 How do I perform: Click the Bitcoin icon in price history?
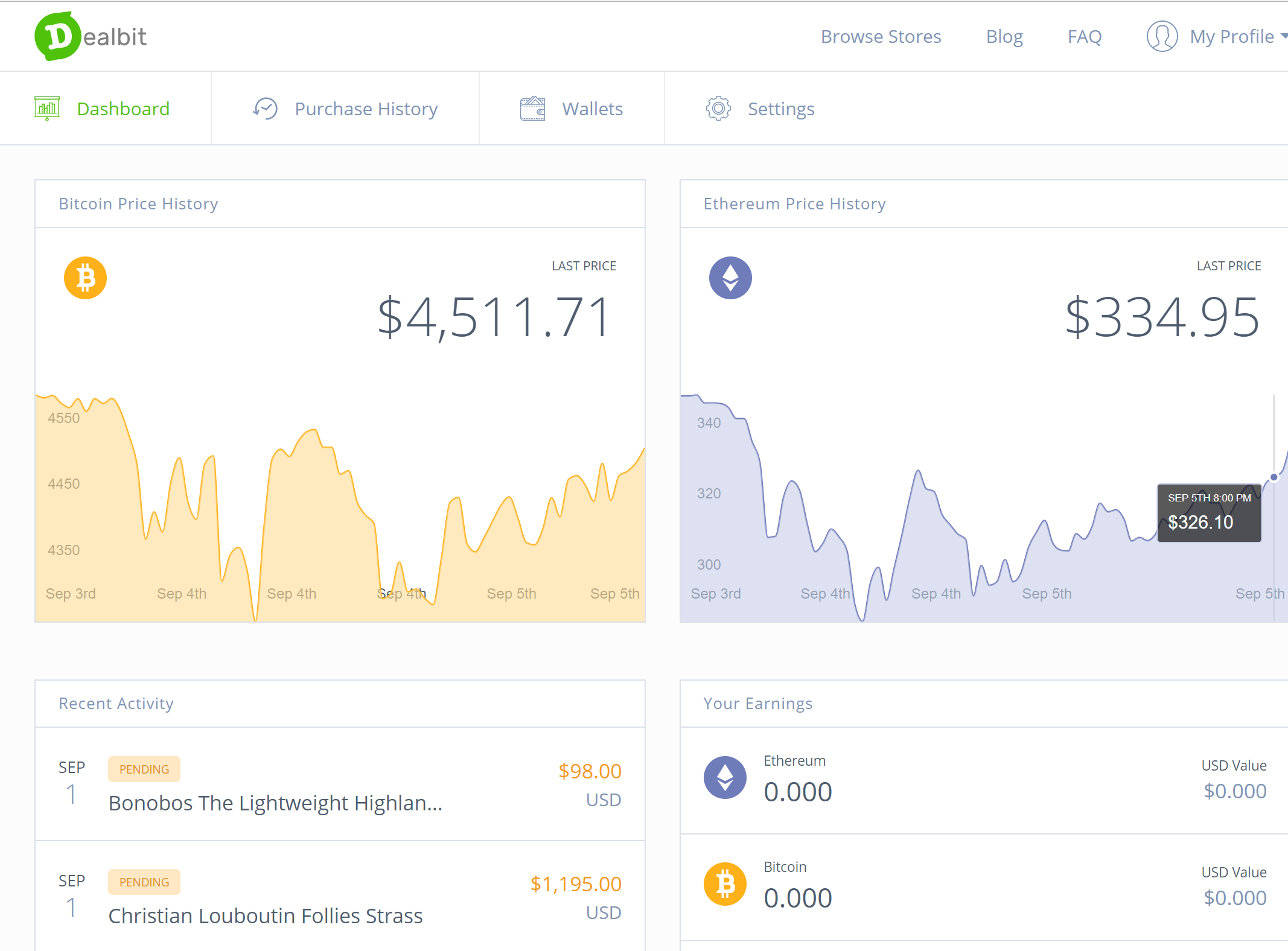tap(85, 278)
